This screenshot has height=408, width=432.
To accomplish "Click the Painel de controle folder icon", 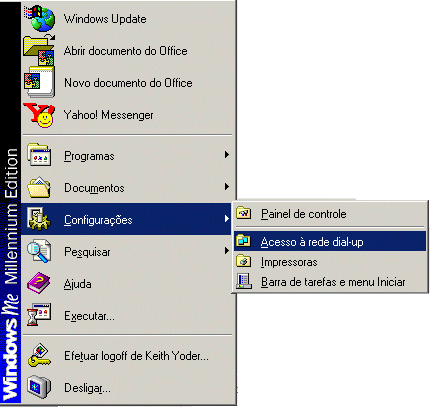I will (x=244, y=213).
